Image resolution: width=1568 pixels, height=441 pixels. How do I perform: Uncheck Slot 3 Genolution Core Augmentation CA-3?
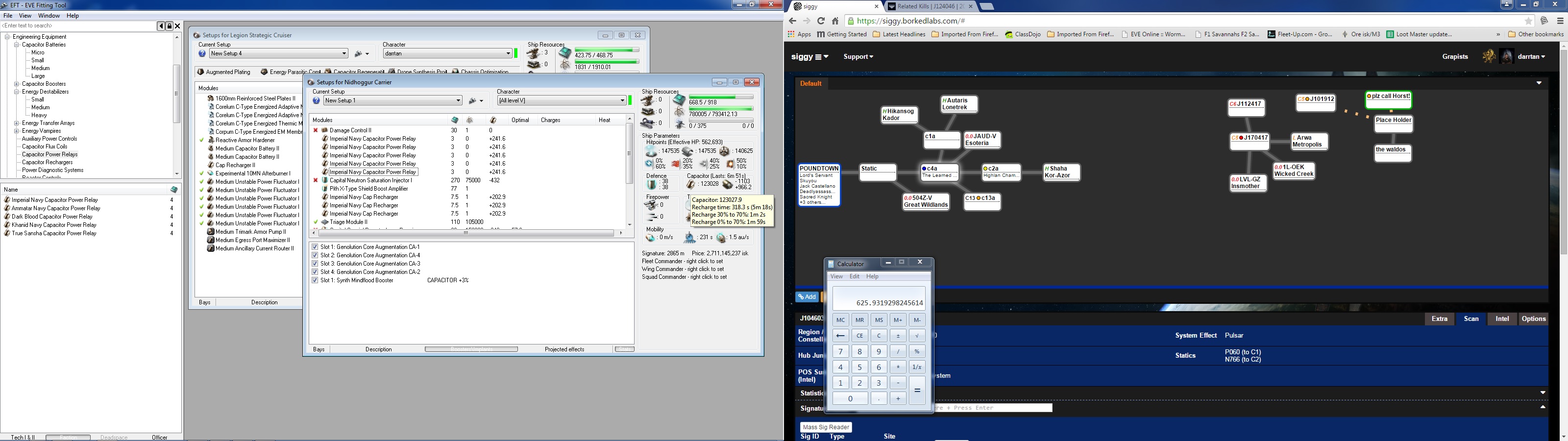[315, 264]
